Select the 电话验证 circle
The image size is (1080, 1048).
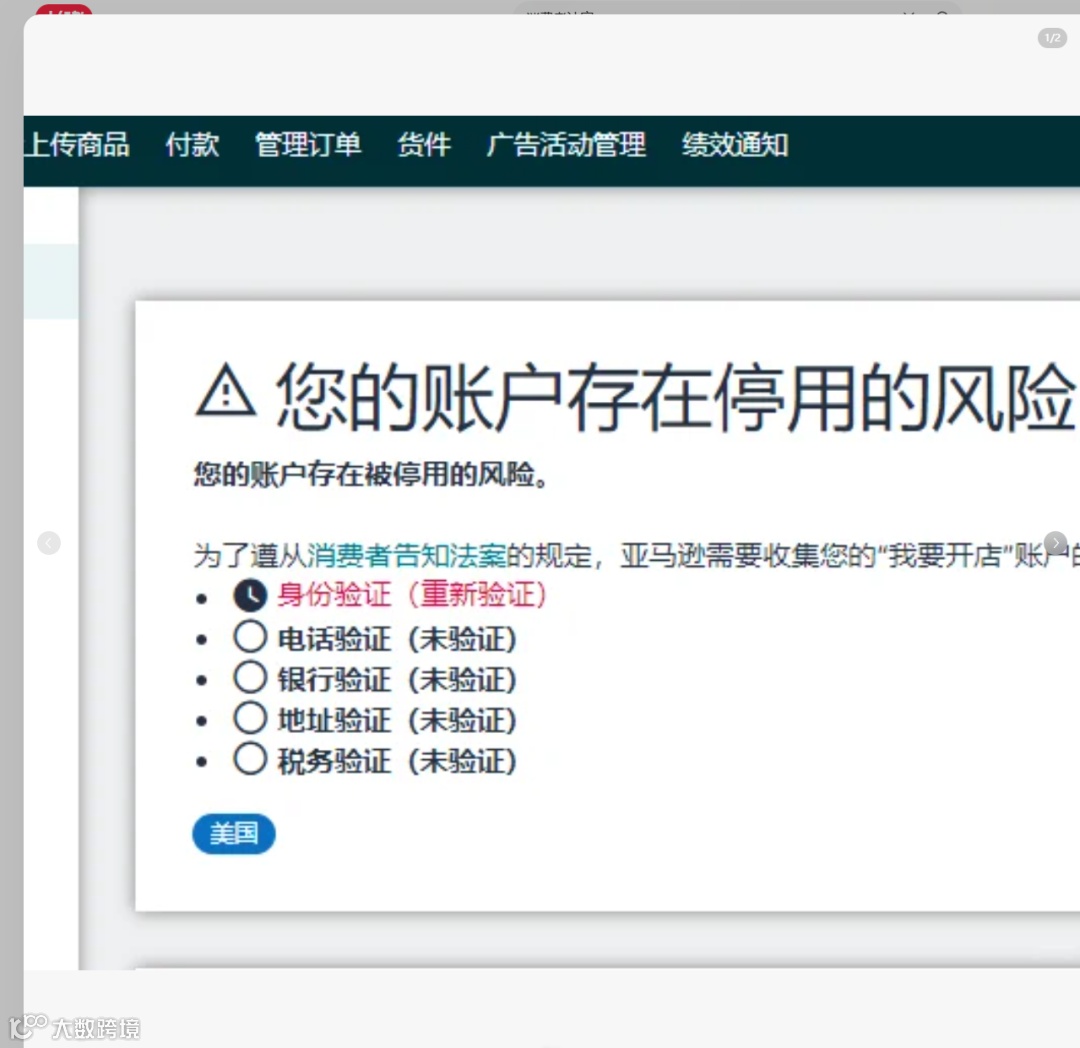click(x=250, y=637)
